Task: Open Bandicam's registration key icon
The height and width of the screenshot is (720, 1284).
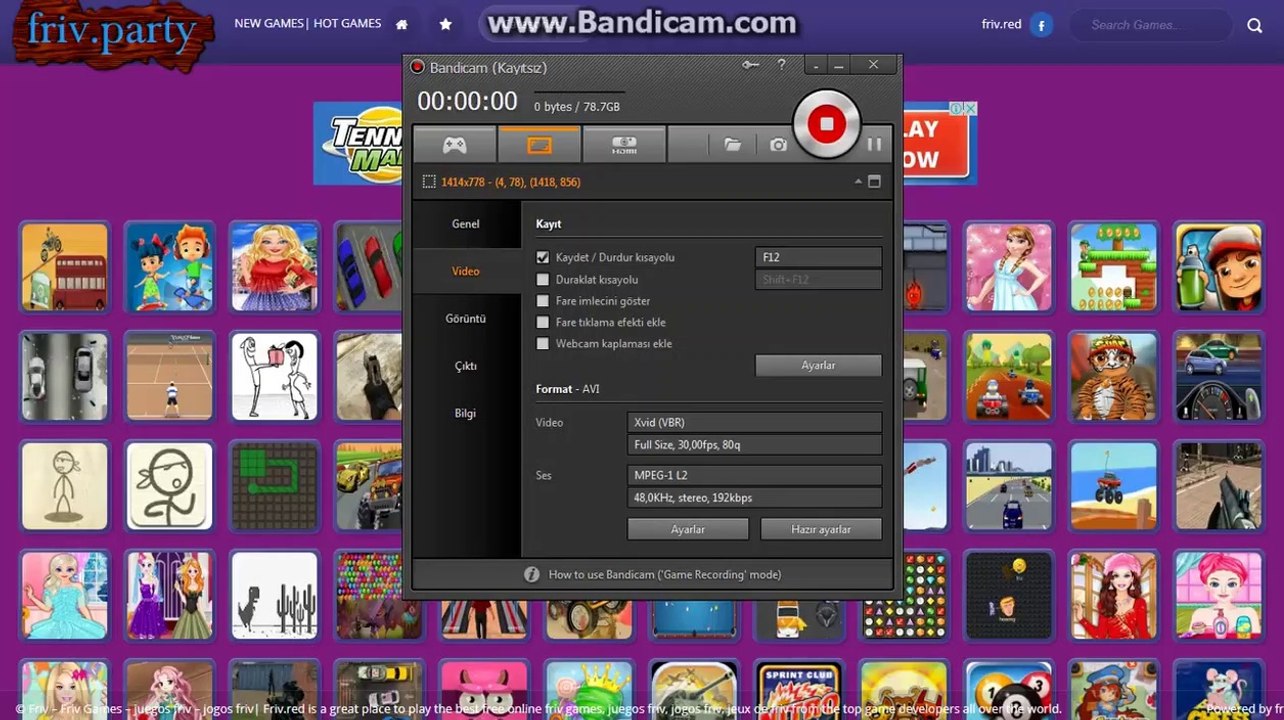Action: (x=751, y=65)
